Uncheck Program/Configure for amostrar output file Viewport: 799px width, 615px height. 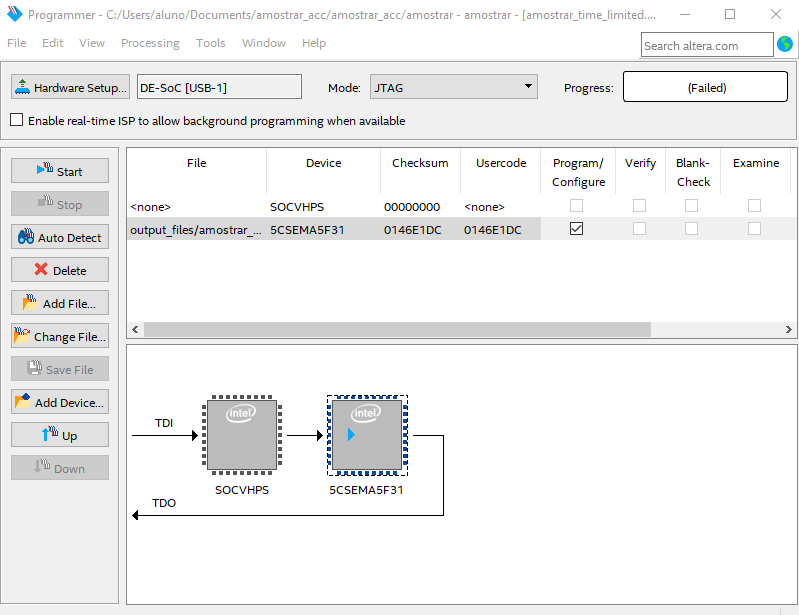(576, 229)
